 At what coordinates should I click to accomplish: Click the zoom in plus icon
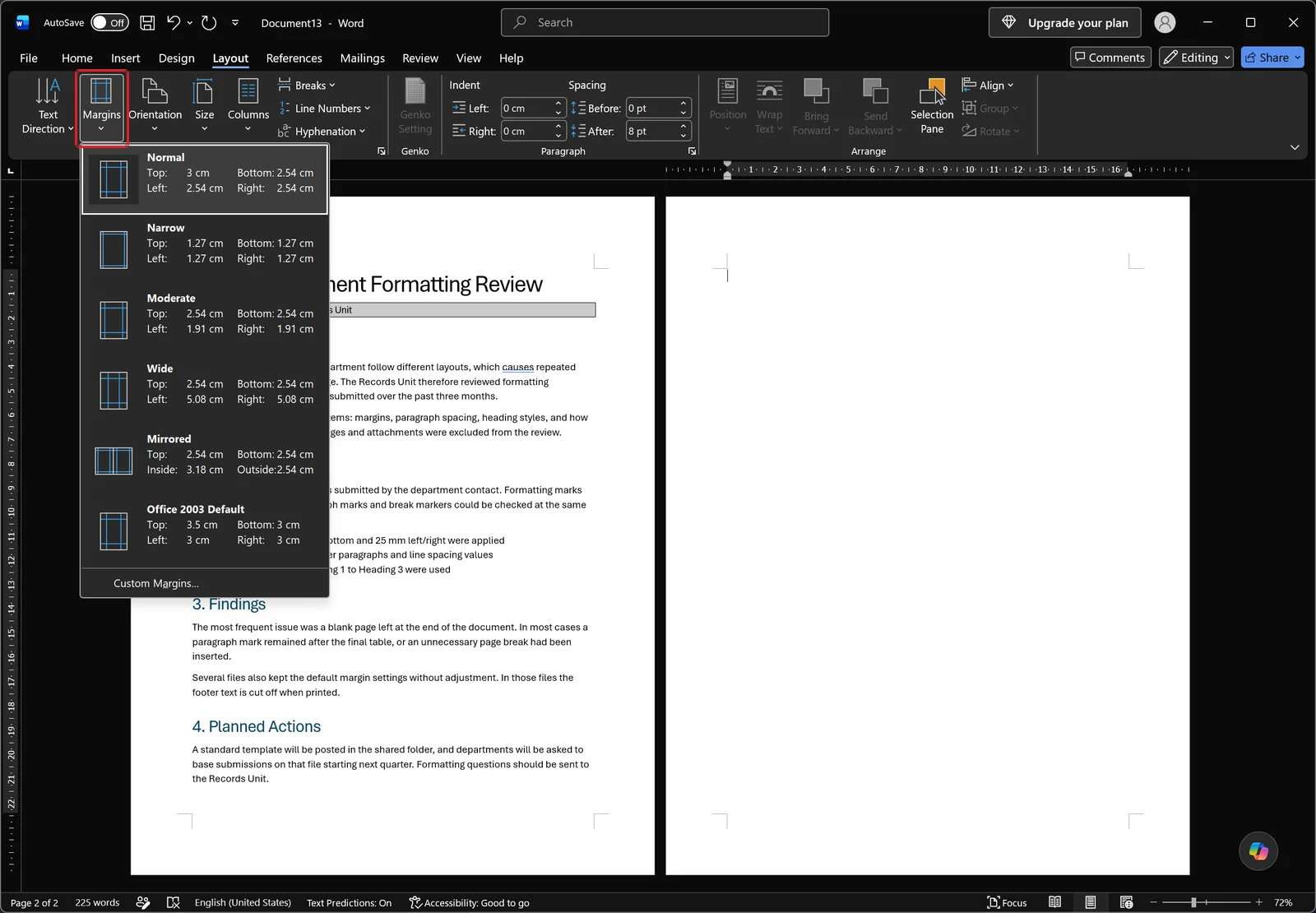tap(1258, 902)
